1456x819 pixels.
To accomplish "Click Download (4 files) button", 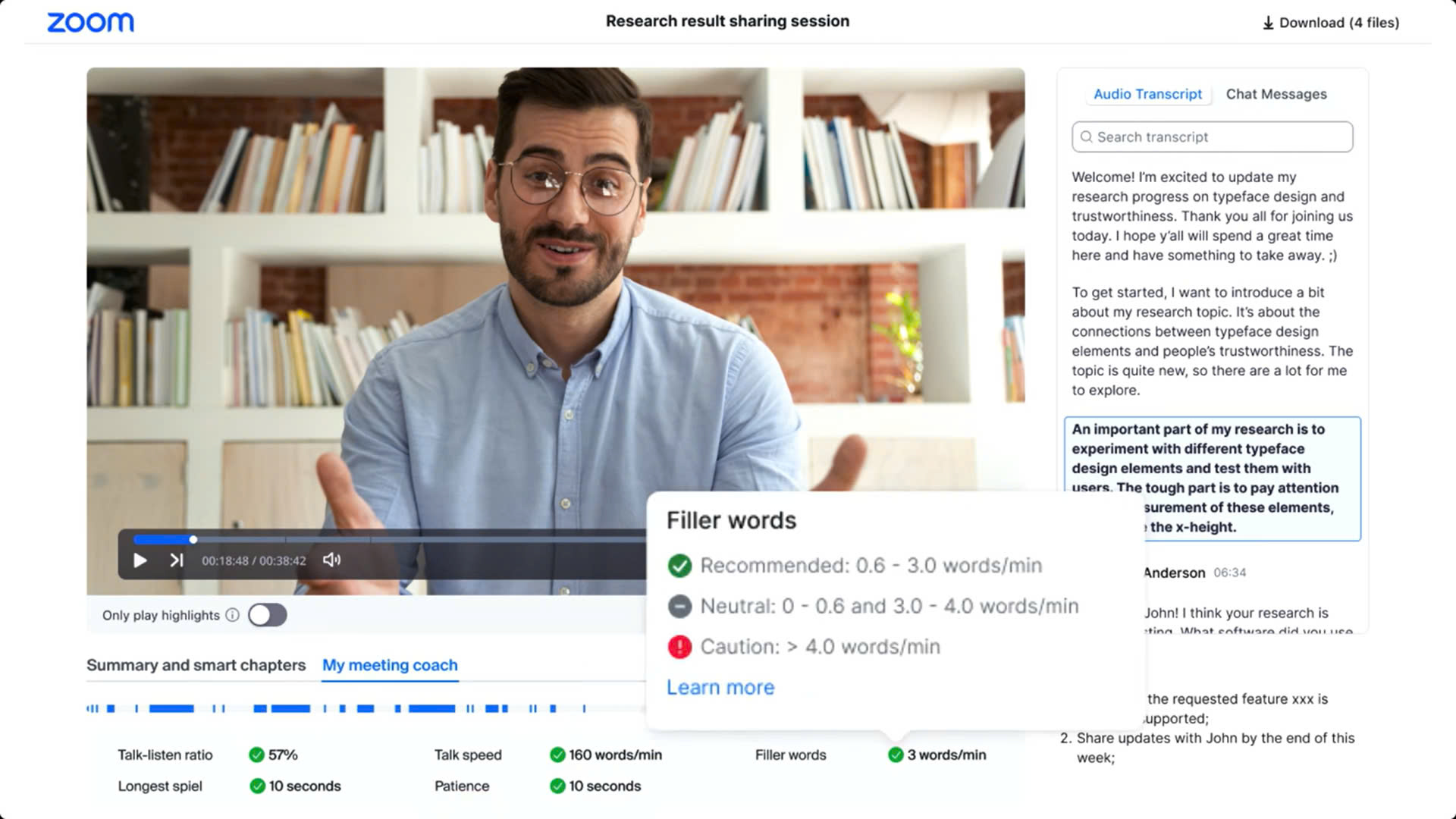I will tap(1338, 23).
